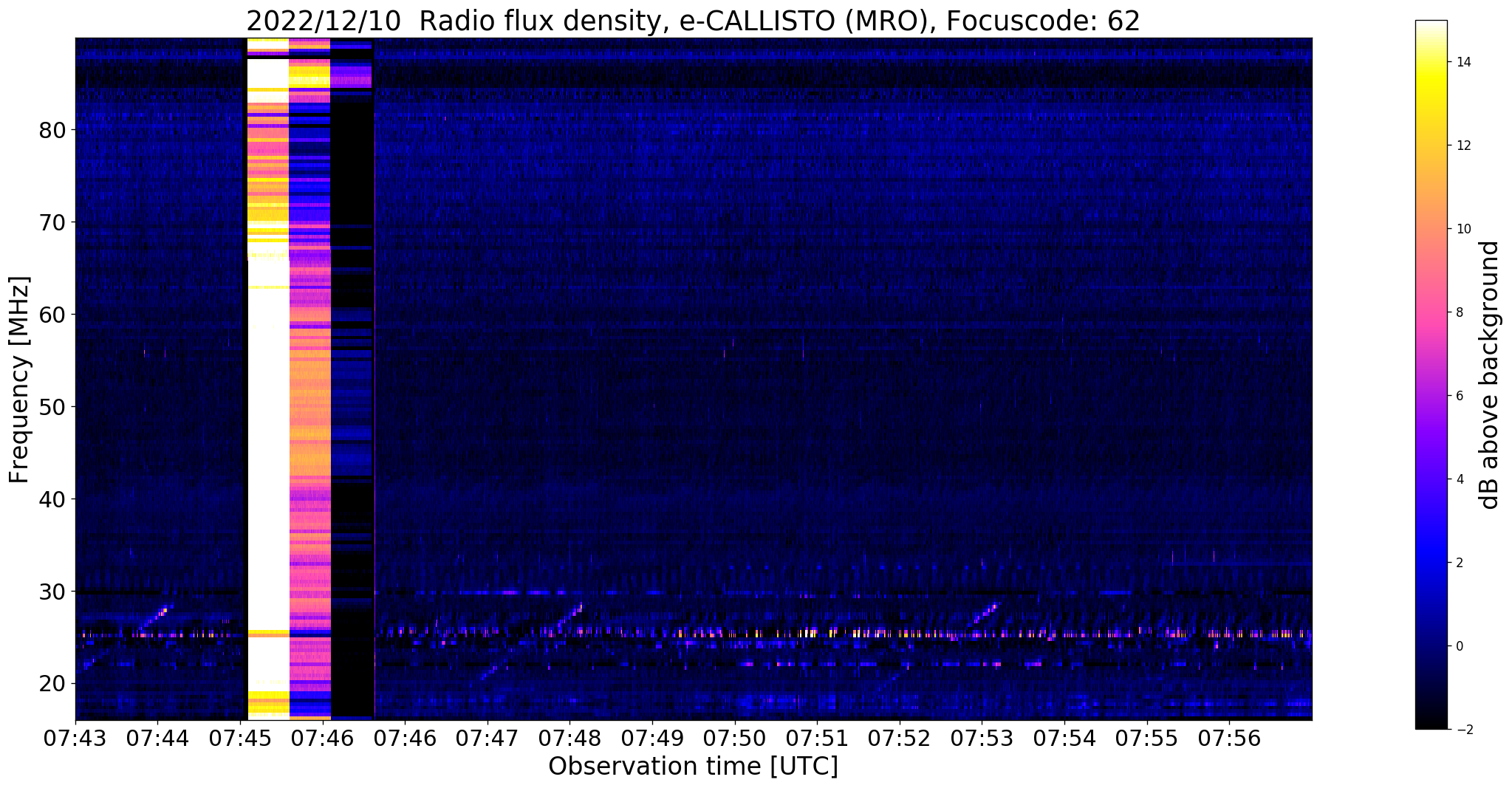Click the colorbar tick value 12
The image size is (1512, 788).
coord(1463,146)
